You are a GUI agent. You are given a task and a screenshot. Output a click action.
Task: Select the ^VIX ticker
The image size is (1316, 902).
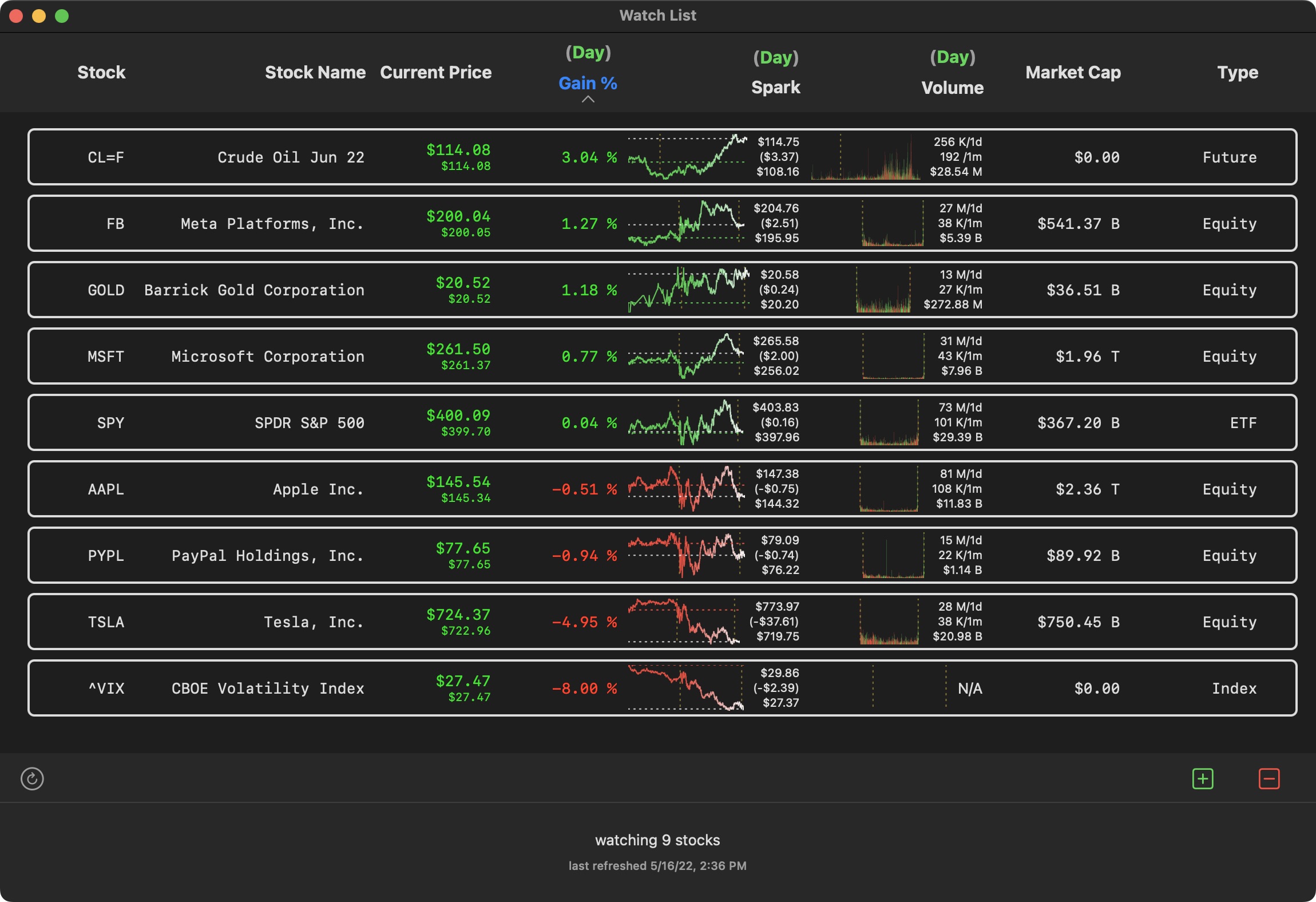[106, 689]
